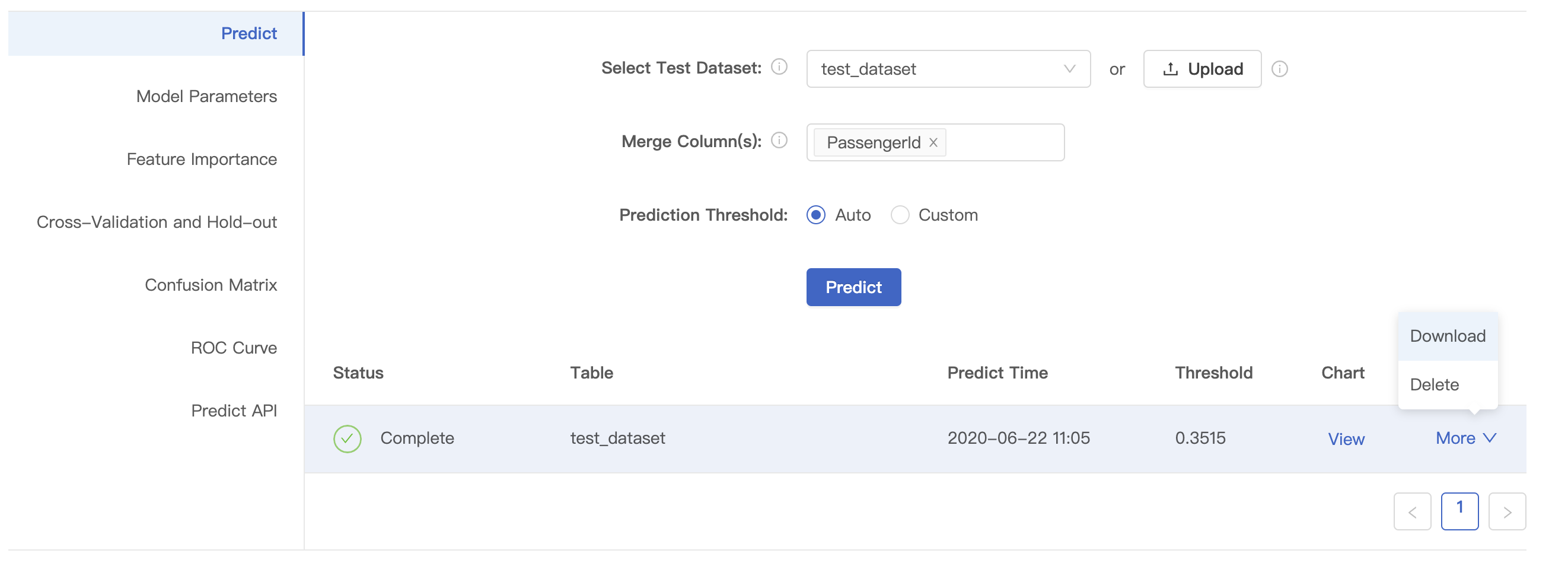Open the View chart link
Image resolution: width=1568 pixels, height=566 pixels.
pyautogui.click(x=1346, y=438)
